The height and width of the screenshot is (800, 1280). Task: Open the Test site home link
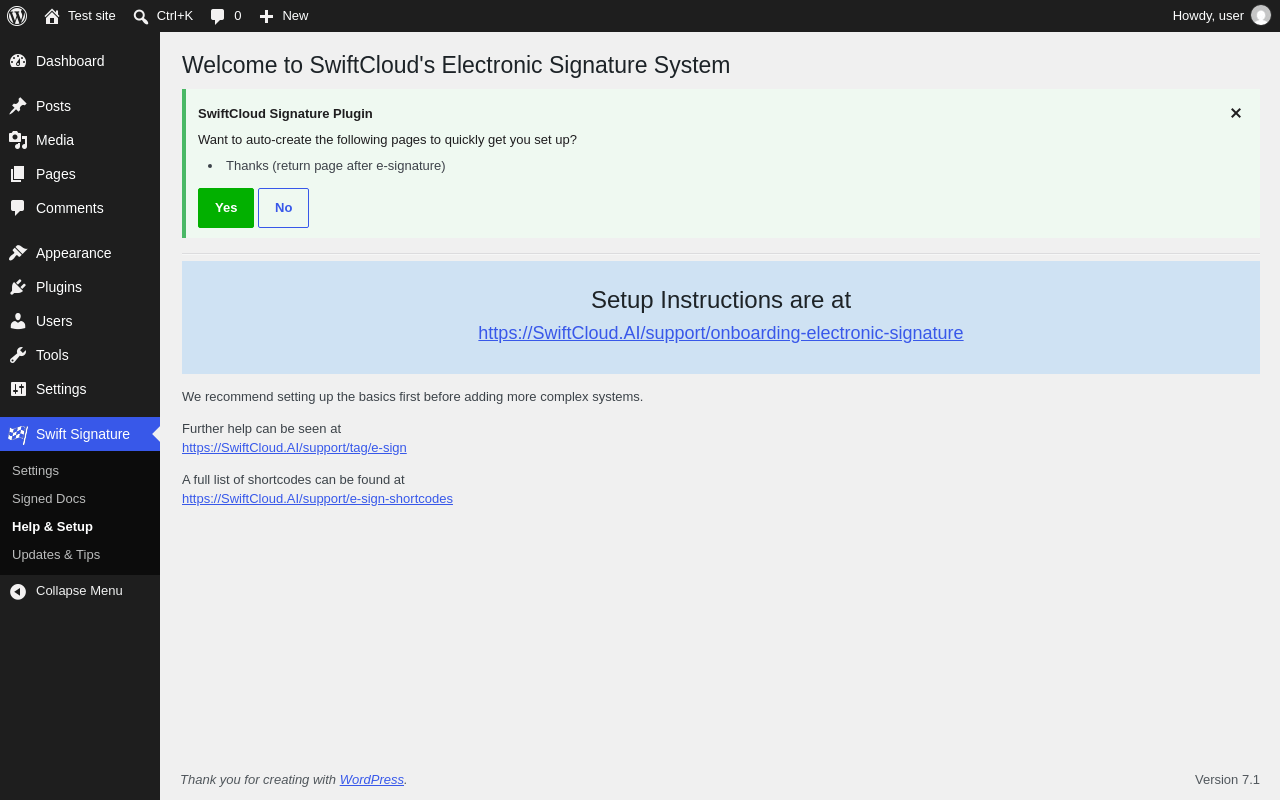pyautogui.click(x=80, y=16)
